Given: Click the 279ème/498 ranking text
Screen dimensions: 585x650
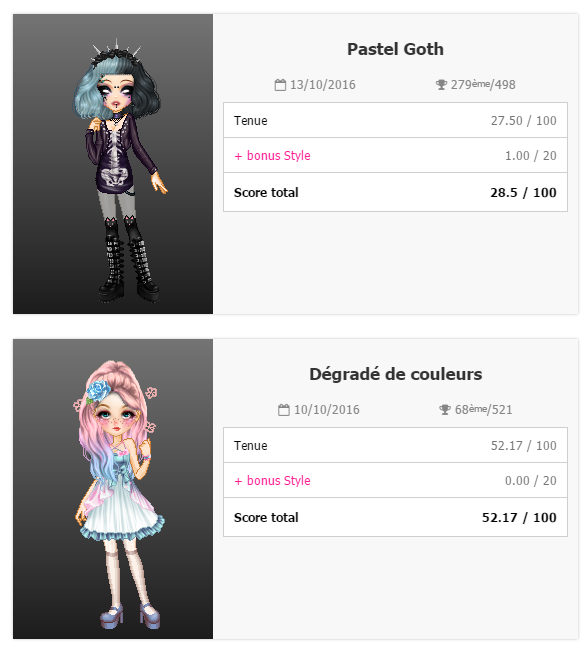Looking at the screenshot, I should tap(483, 85).
